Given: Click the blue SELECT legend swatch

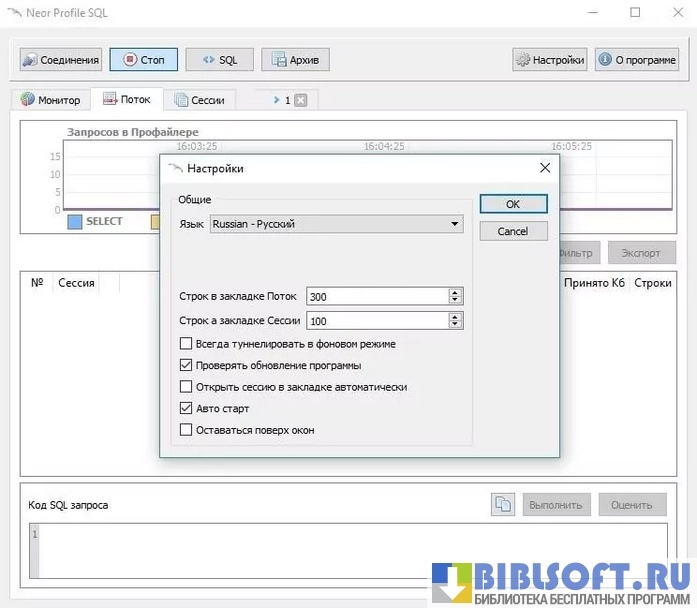Looking at the screenshot, I should tap(74, 222).
